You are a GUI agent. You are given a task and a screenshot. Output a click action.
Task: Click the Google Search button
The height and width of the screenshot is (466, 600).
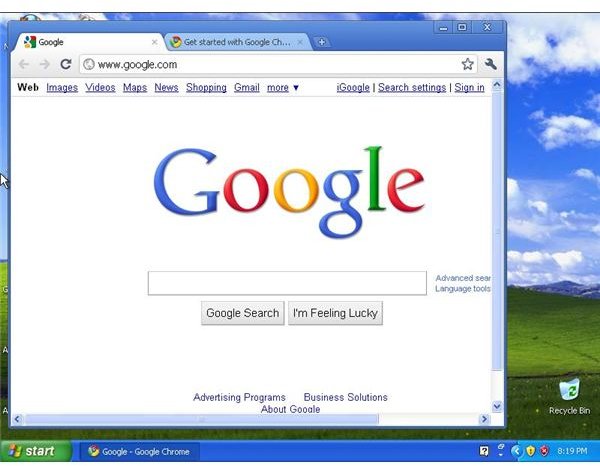(243, 313)
